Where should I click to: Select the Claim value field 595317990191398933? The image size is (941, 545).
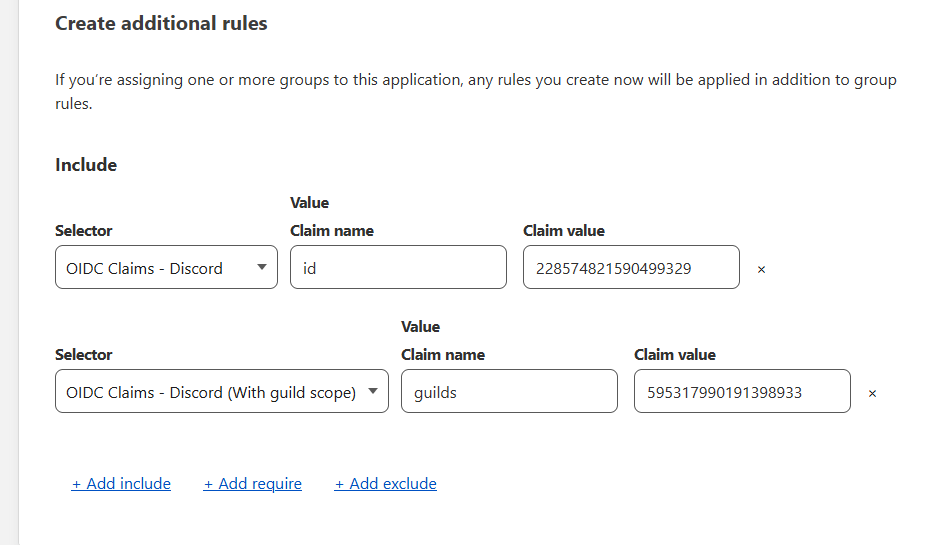(x=742, y=392)
